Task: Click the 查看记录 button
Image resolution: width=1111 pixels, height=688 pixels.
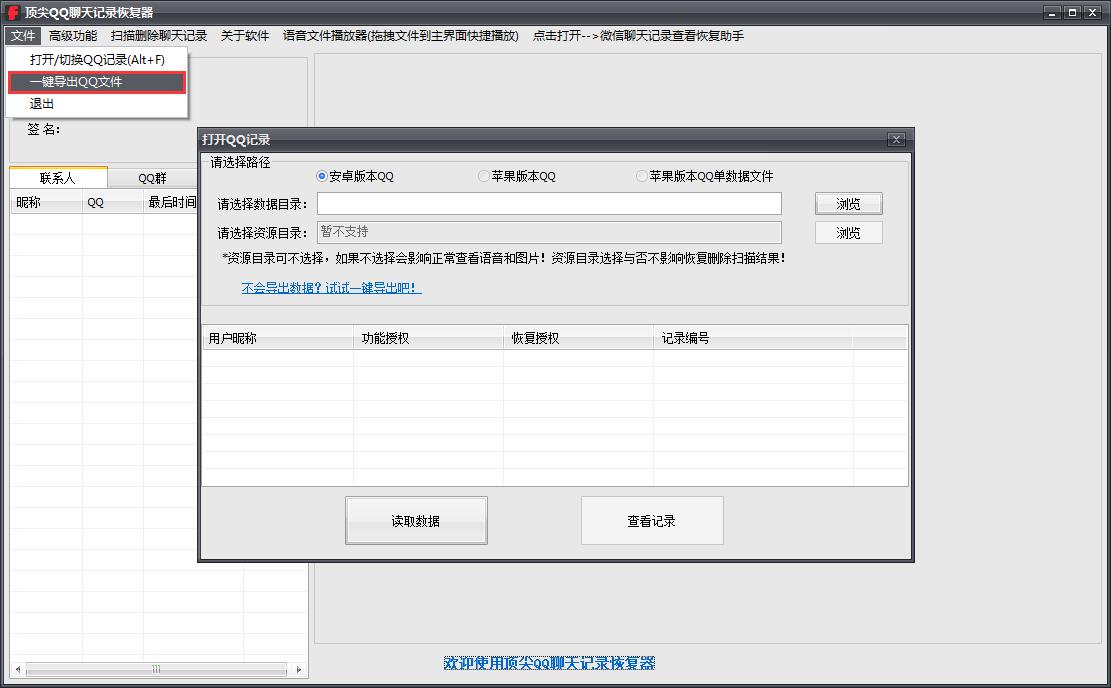Action: [x=652, y=521]
